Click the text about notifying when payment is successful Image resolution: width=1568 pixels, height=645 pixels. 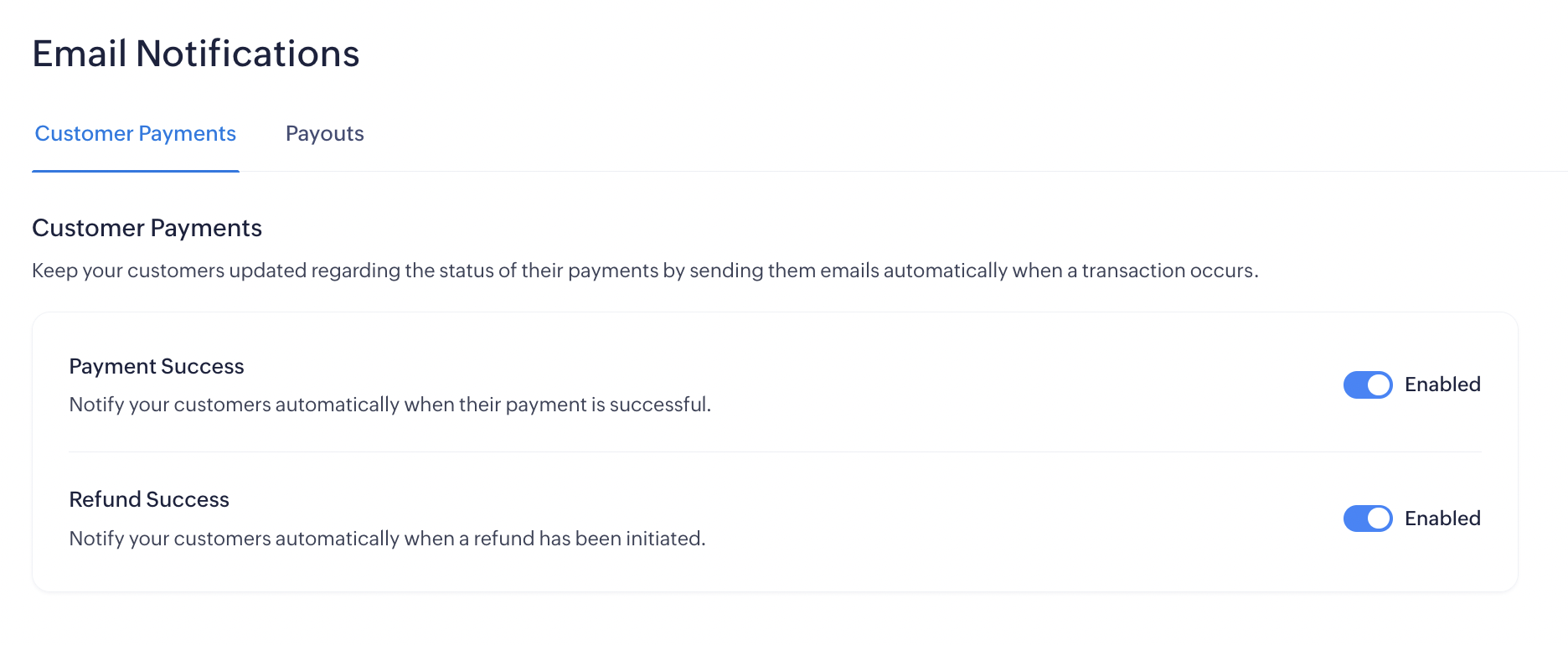pos(389,405)
